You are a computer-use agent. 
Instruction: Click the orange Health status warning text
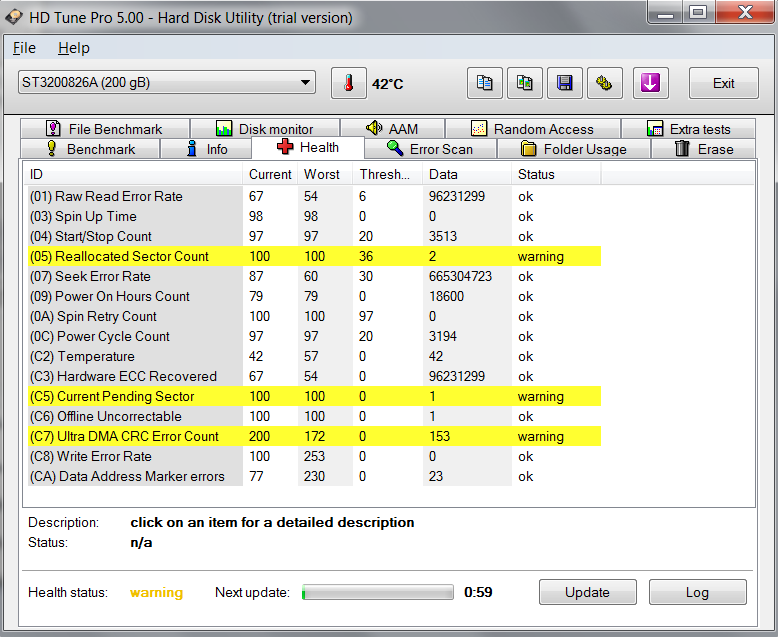pyautogui.click(x=156, y=592)
